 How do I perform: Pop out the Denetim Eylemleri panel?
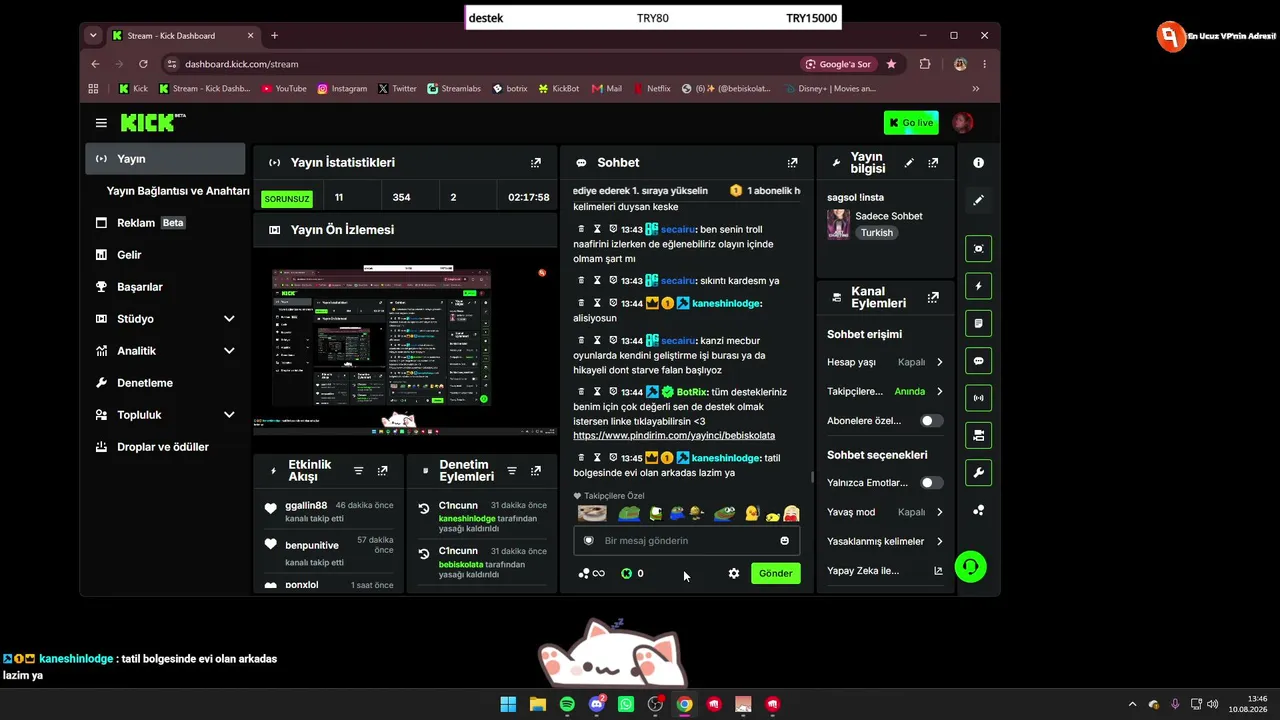pyautogui.click(x=536, y=470)
